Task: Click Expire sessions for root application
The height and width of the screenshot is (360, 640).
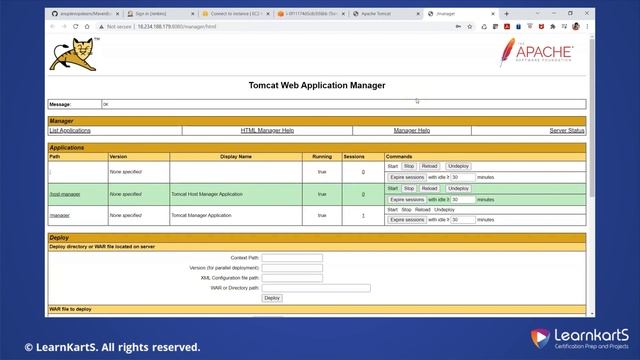Action: [407, 178]
